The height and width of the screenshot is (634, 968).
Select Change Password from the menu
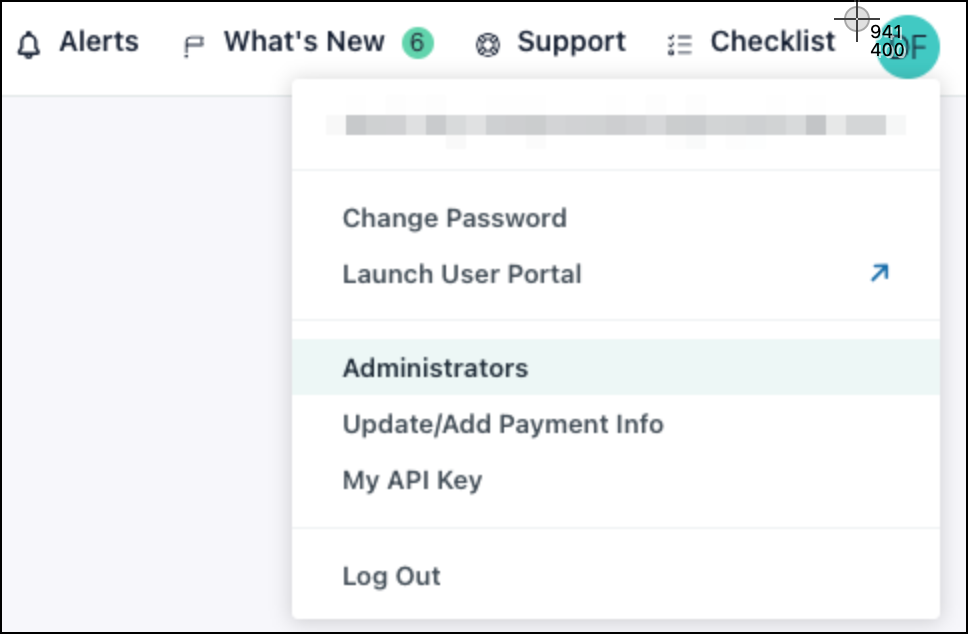[x=454, y=218]
